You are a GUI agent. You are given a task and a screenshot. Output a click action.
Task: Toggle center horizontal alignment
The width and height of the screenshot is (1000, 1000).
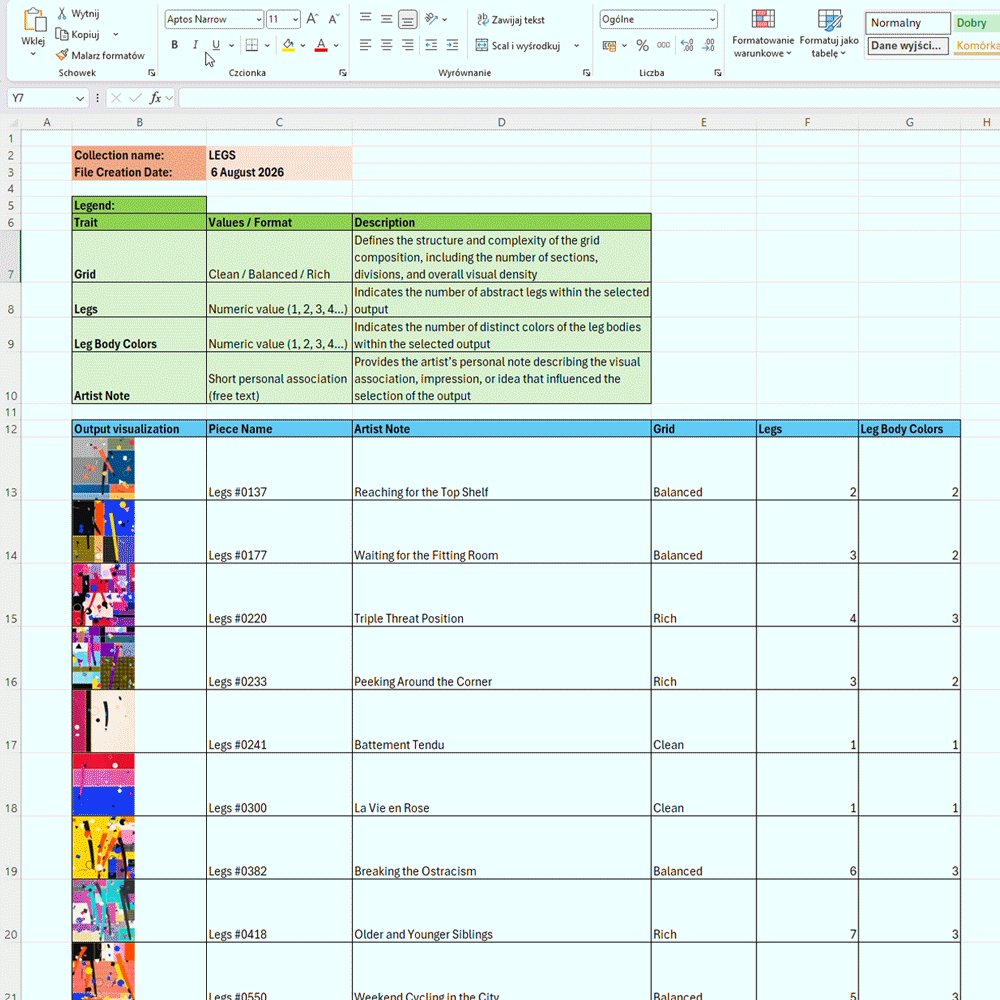click(x=386, y=45)
